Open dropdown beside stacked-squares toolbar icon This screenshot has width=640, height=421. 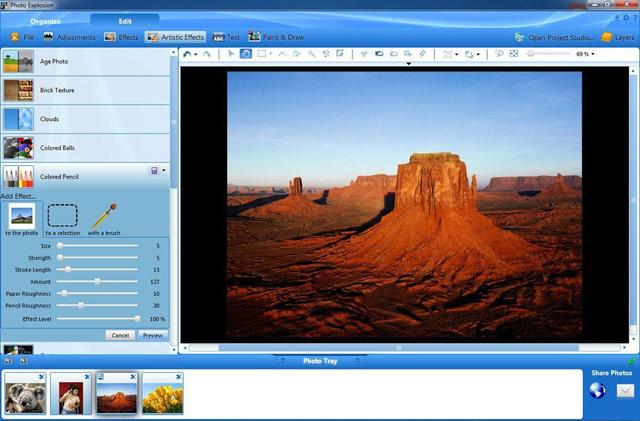(x=478, y=54)
